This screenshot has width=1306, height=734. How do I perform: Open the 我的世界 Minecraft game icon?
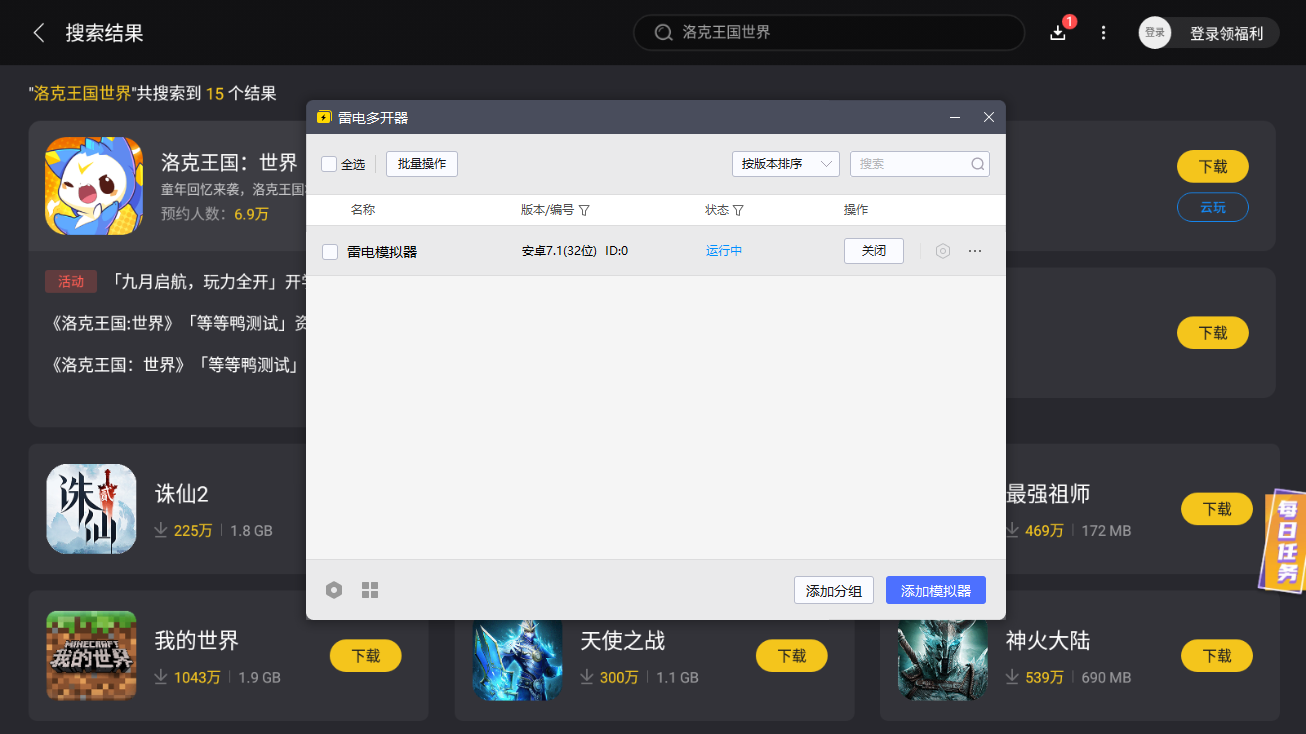(91, 656)
